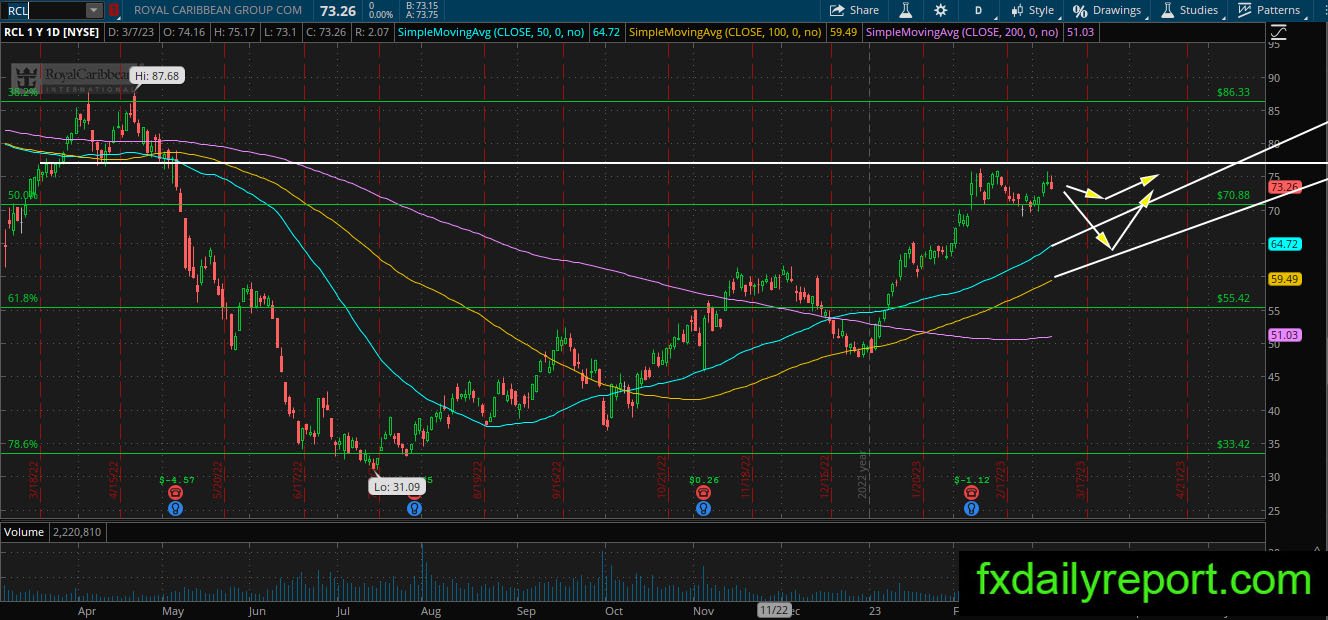Click the '$0.26' earnings value
The width and height of the screenshot is (1328, 620).
(x=706, y=480)
